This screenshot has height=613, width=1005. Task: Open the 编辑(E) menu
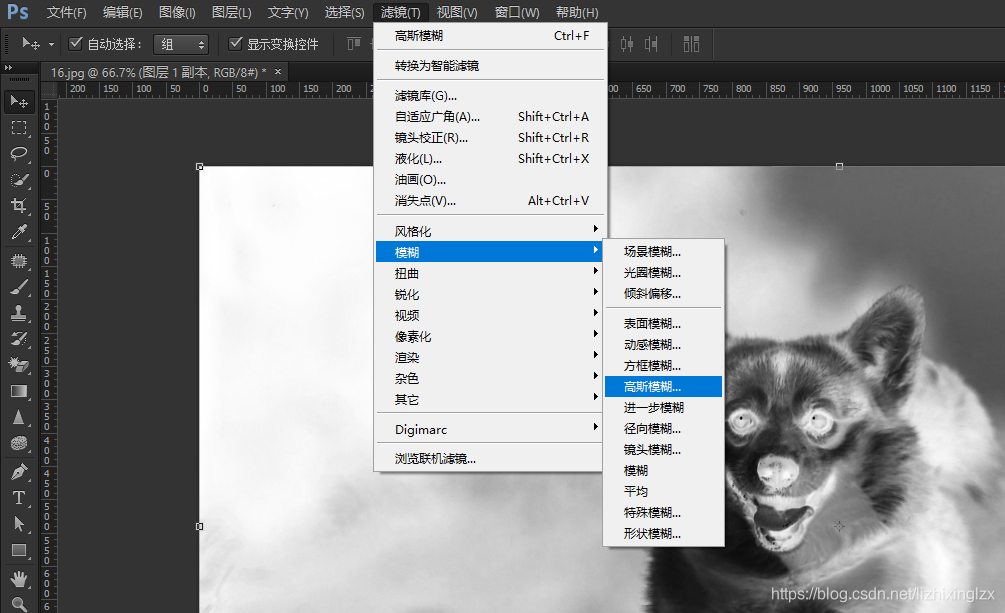tap(122, 12)
